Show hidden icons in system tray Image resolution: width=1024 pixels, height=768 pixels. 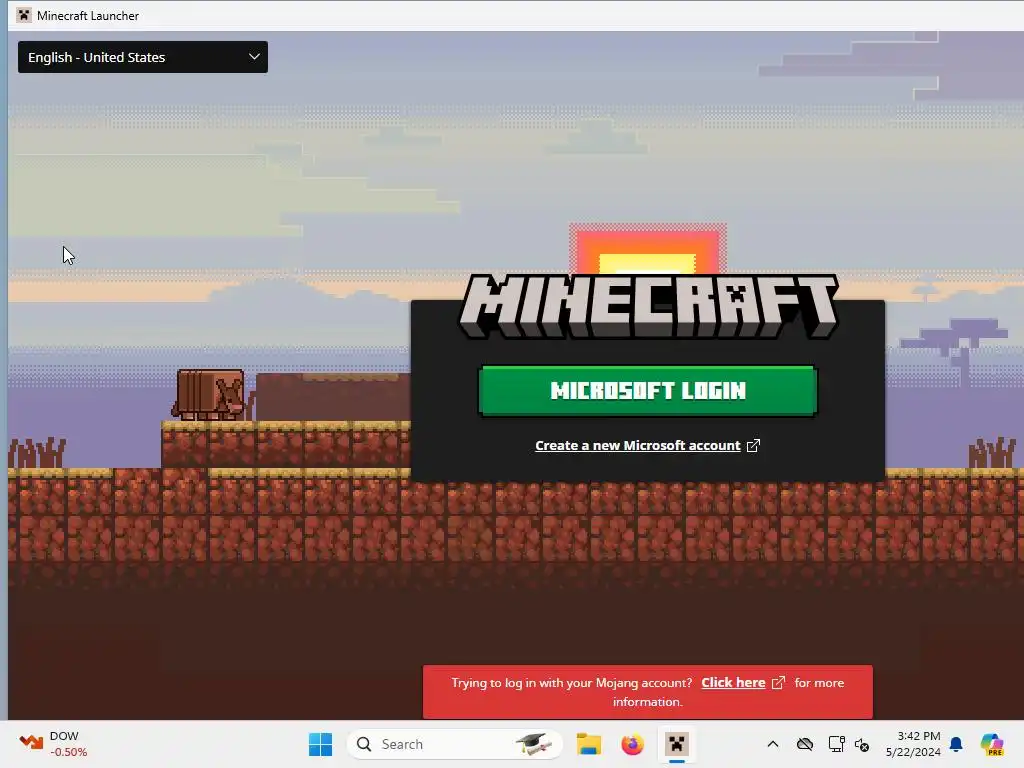point(773,744)
